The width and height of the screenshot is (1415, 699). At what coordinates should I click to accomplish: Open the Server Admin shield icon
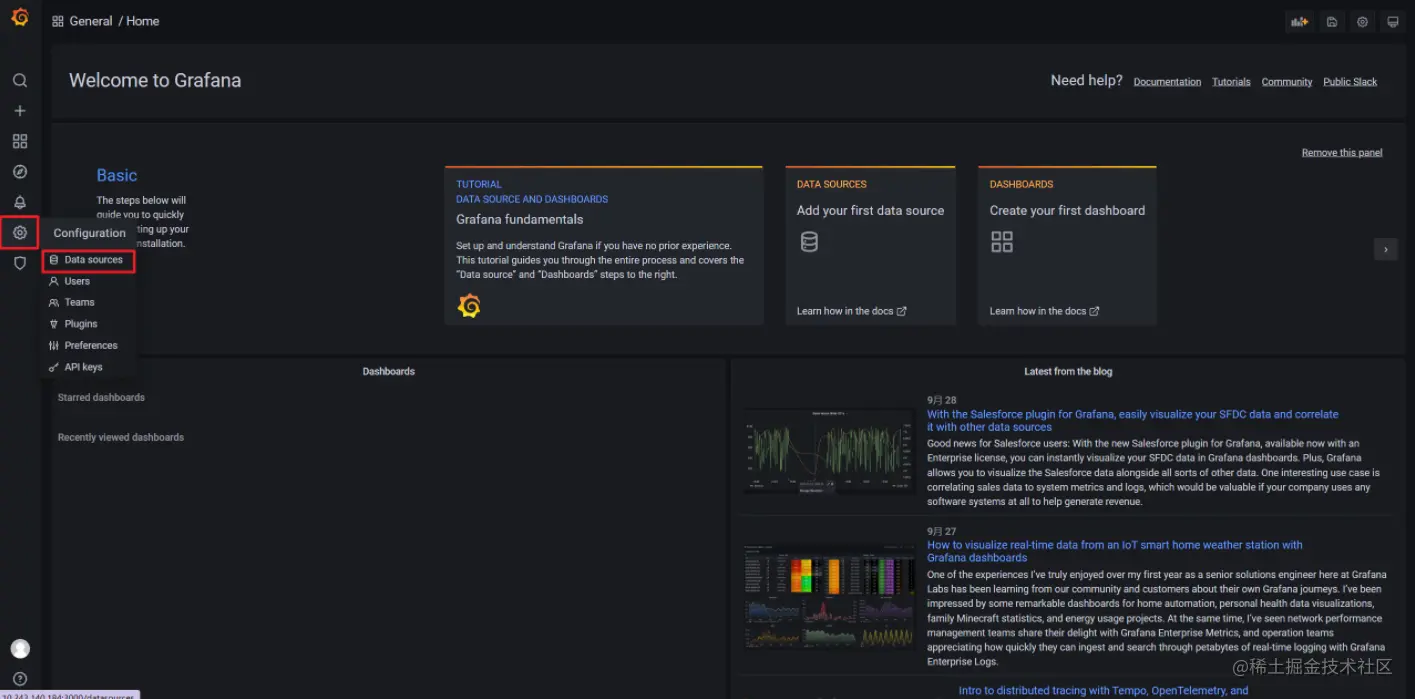tap(20, 263)
